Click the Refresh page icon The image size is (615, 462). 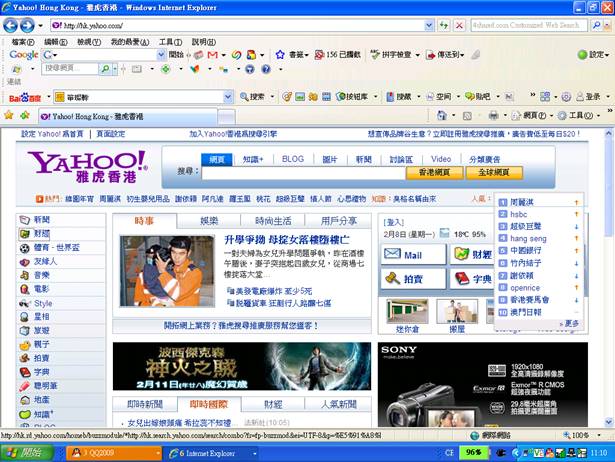pos(444,26)
